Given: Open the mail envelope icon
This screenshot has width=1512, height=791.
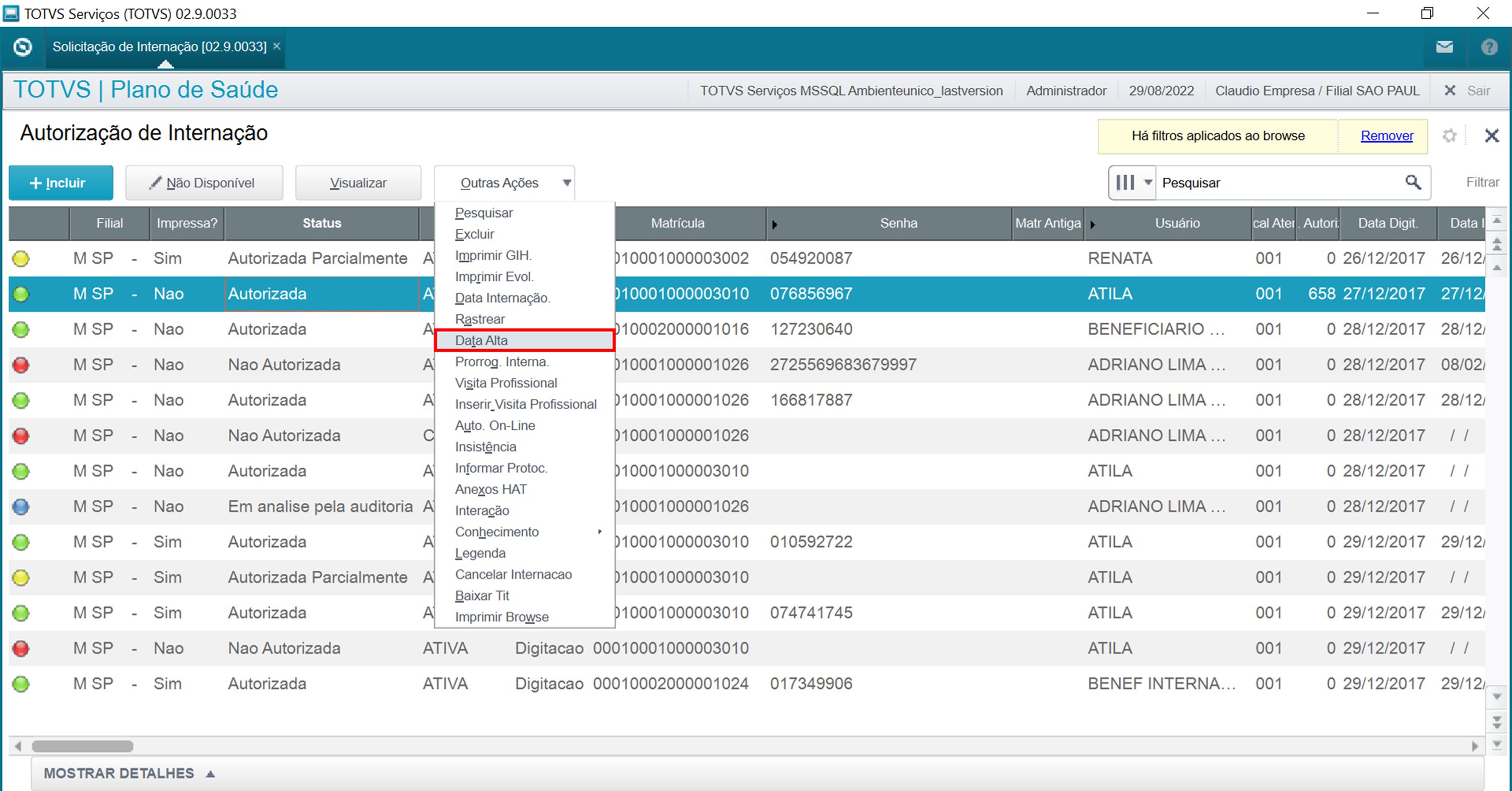Looking at the screenshot, I should tap(1444, 47).
